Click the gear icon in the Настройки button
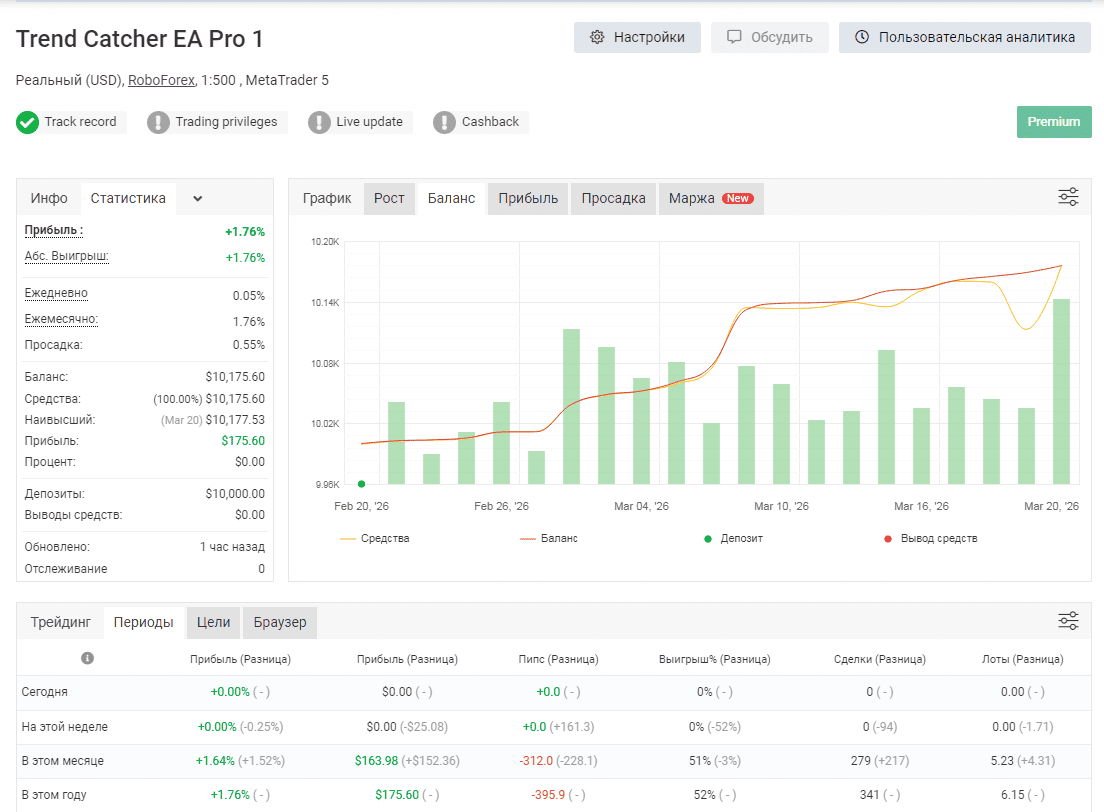The height and width of the screenshot is (812, 1104). click(597, 37)
